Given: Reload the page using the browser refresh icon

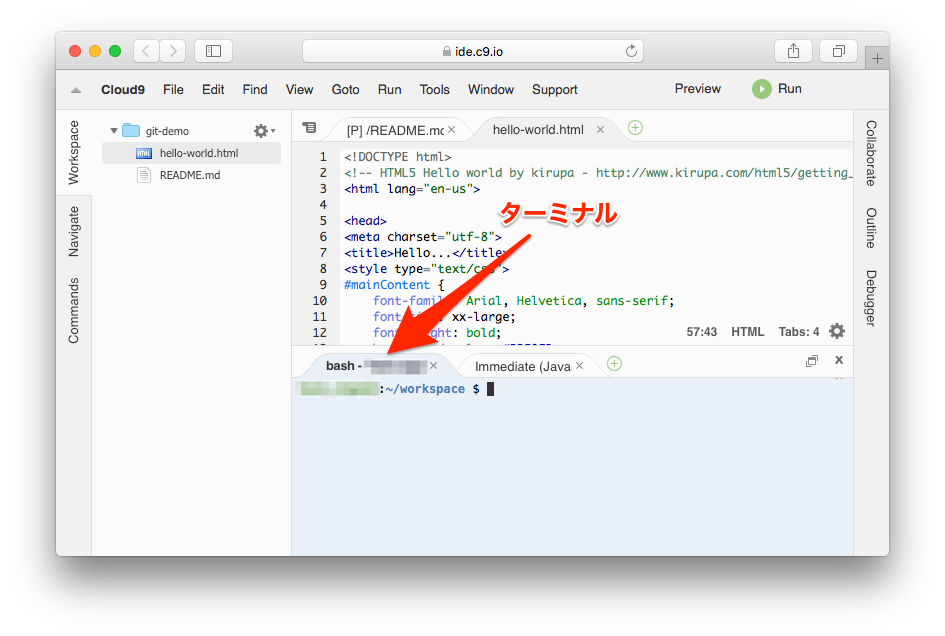Looking at the screenshot, I should [630, 50].
